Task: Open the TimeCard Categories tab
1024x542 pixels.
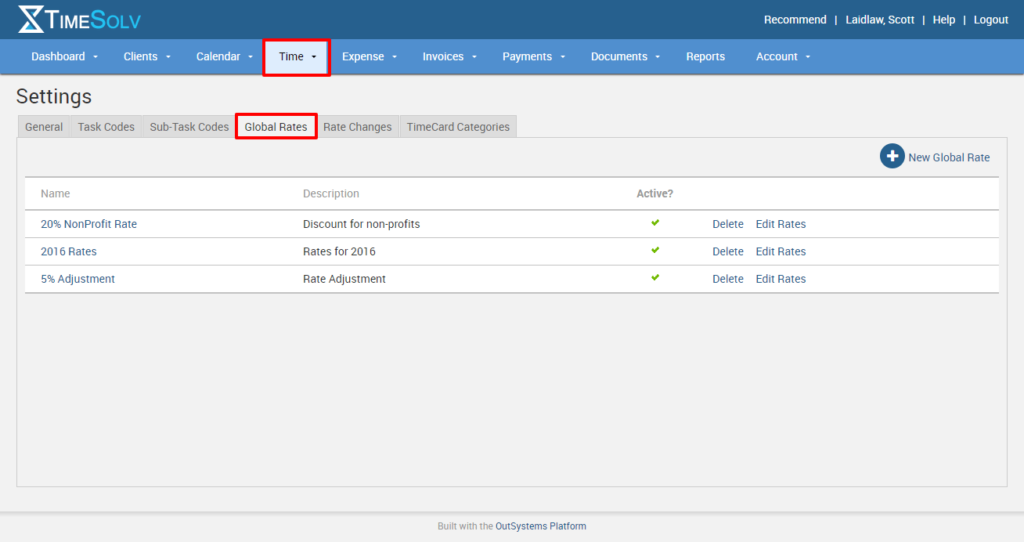Action: click(x=458, y=127)
